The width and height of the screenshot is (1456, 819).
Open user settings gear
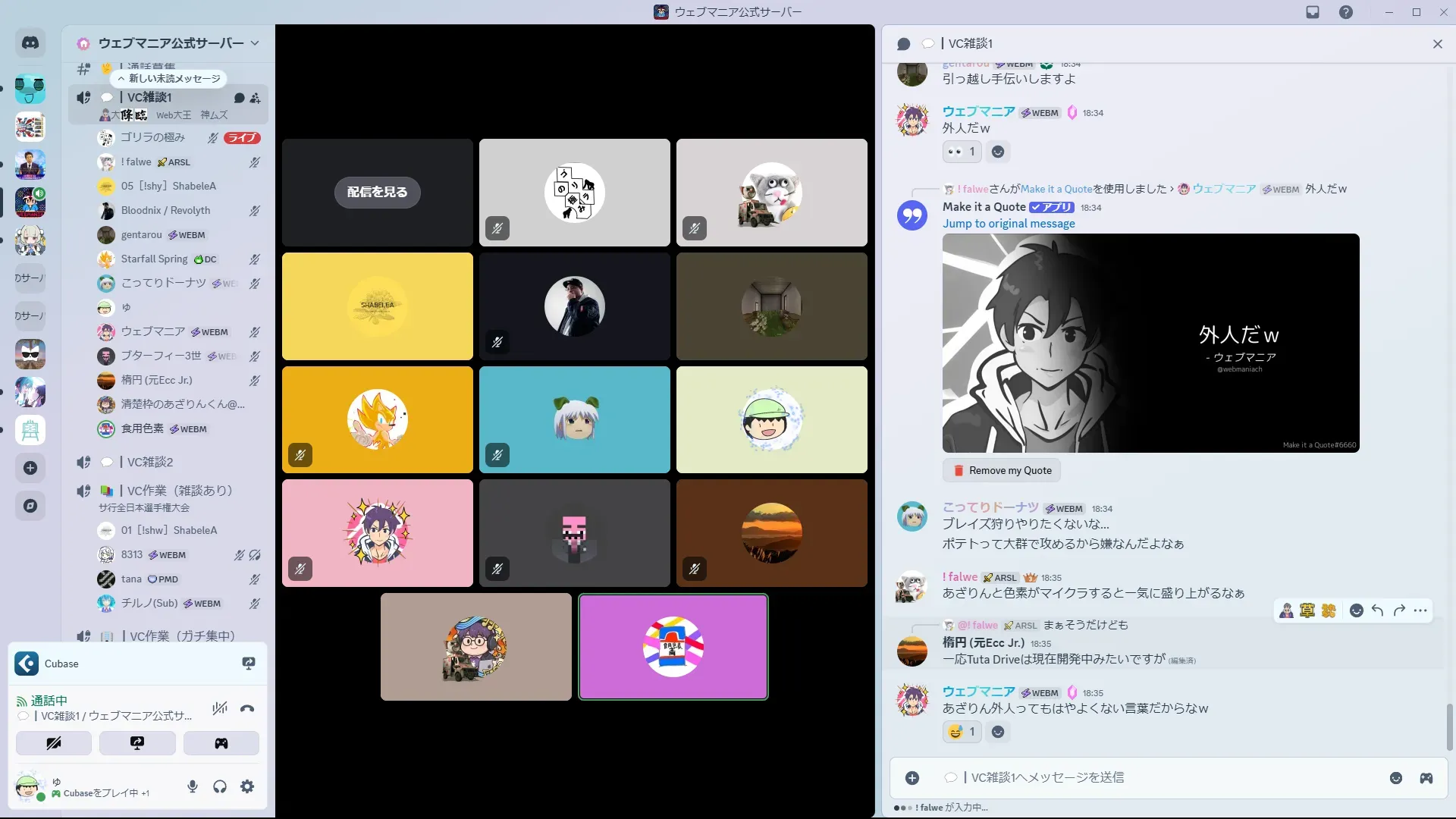click(247, 786)
